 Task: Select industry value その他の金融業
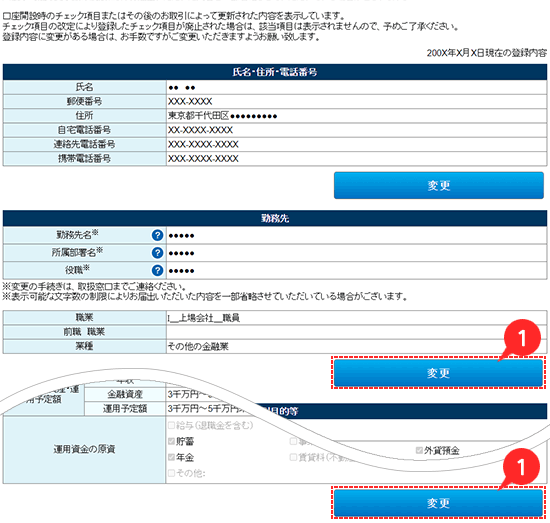(198, 347)
